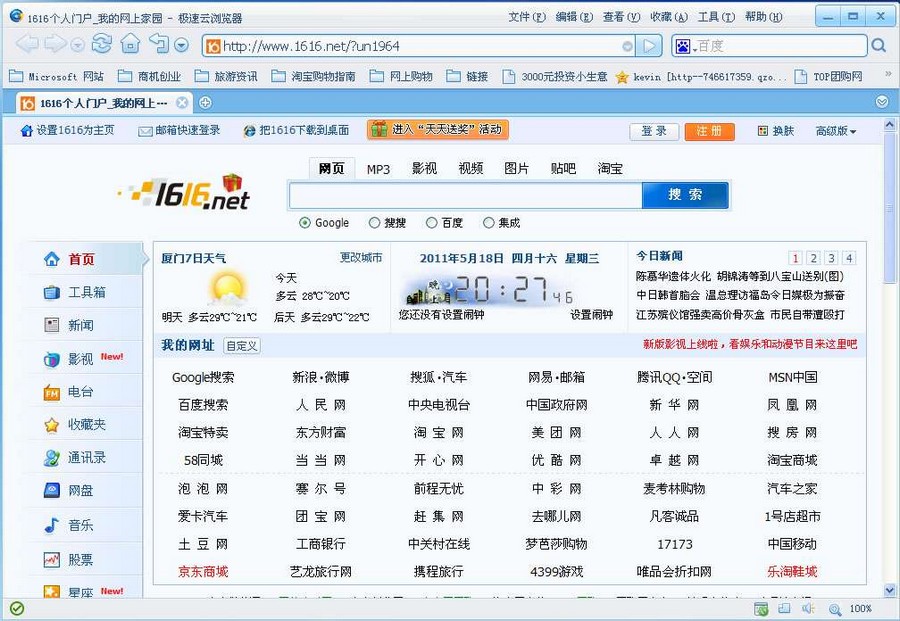Click 邮箱快速登录 mail icon link
The height and width of the screenshot is (621, 900).
point(179,130)
